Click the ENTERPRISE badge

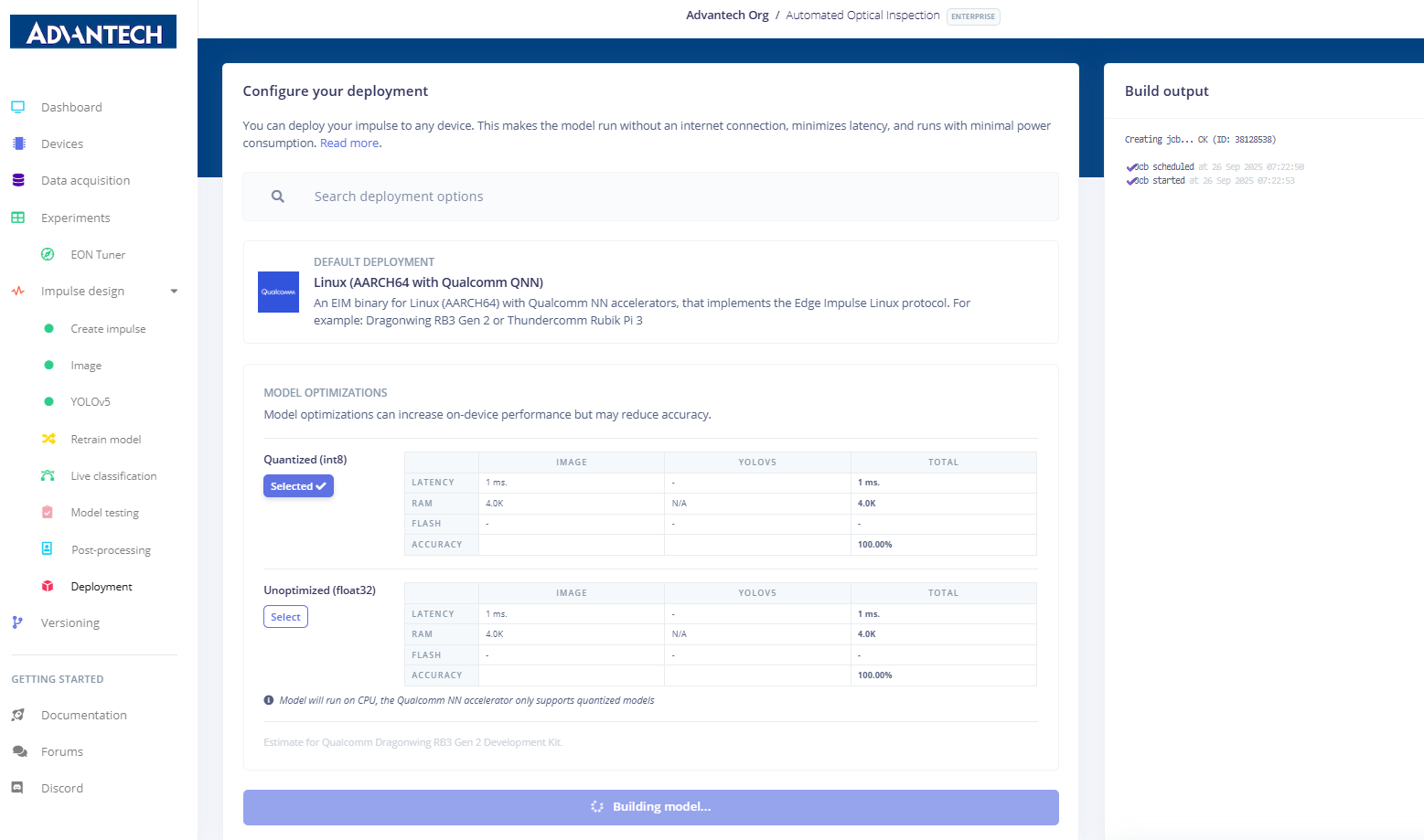click(973, 16)
